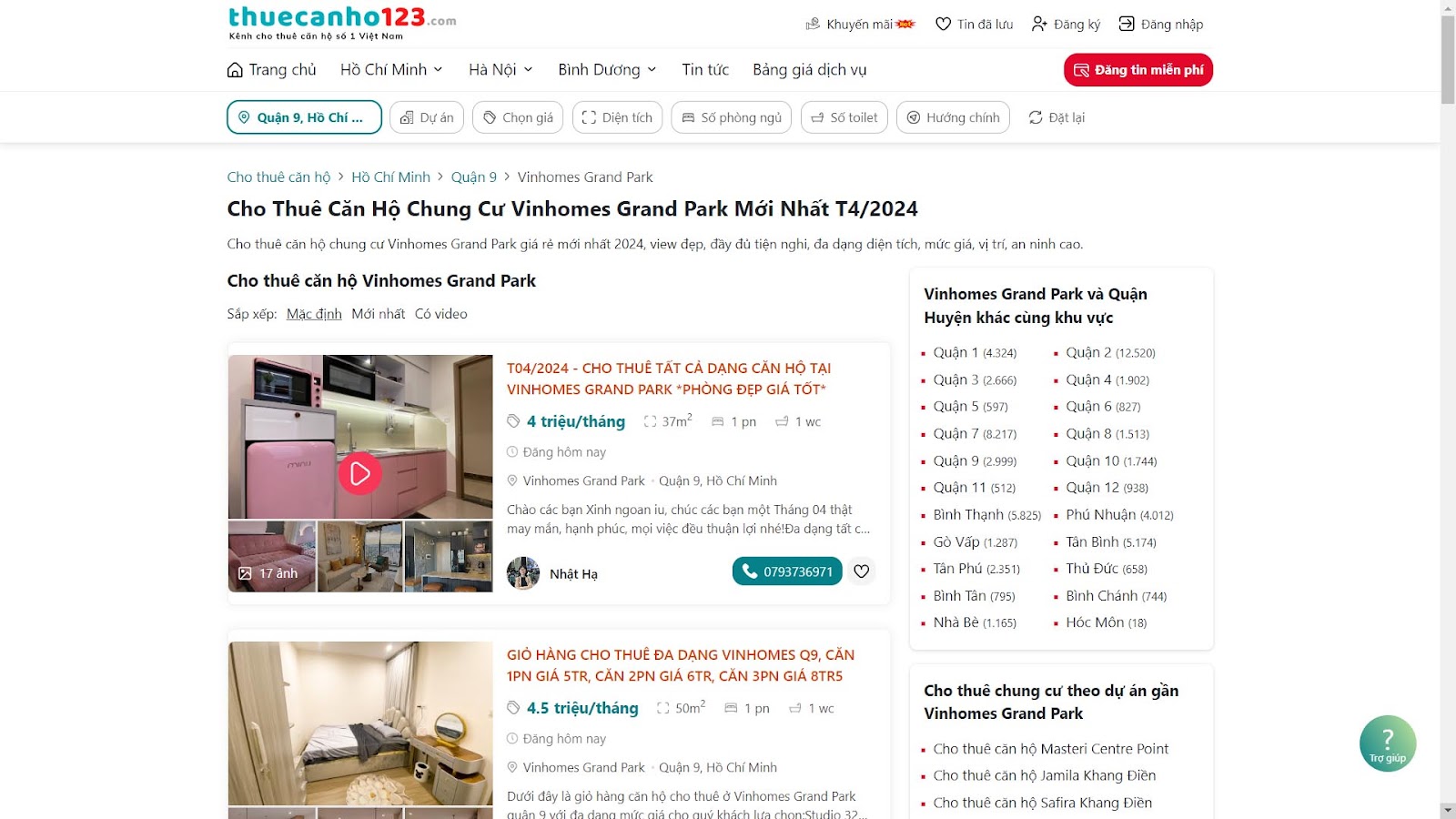Image resolution: width=1456 pixels, height=819 pixels.
Task: Filter listings by Có video
Action: click(x=441, y=314)
